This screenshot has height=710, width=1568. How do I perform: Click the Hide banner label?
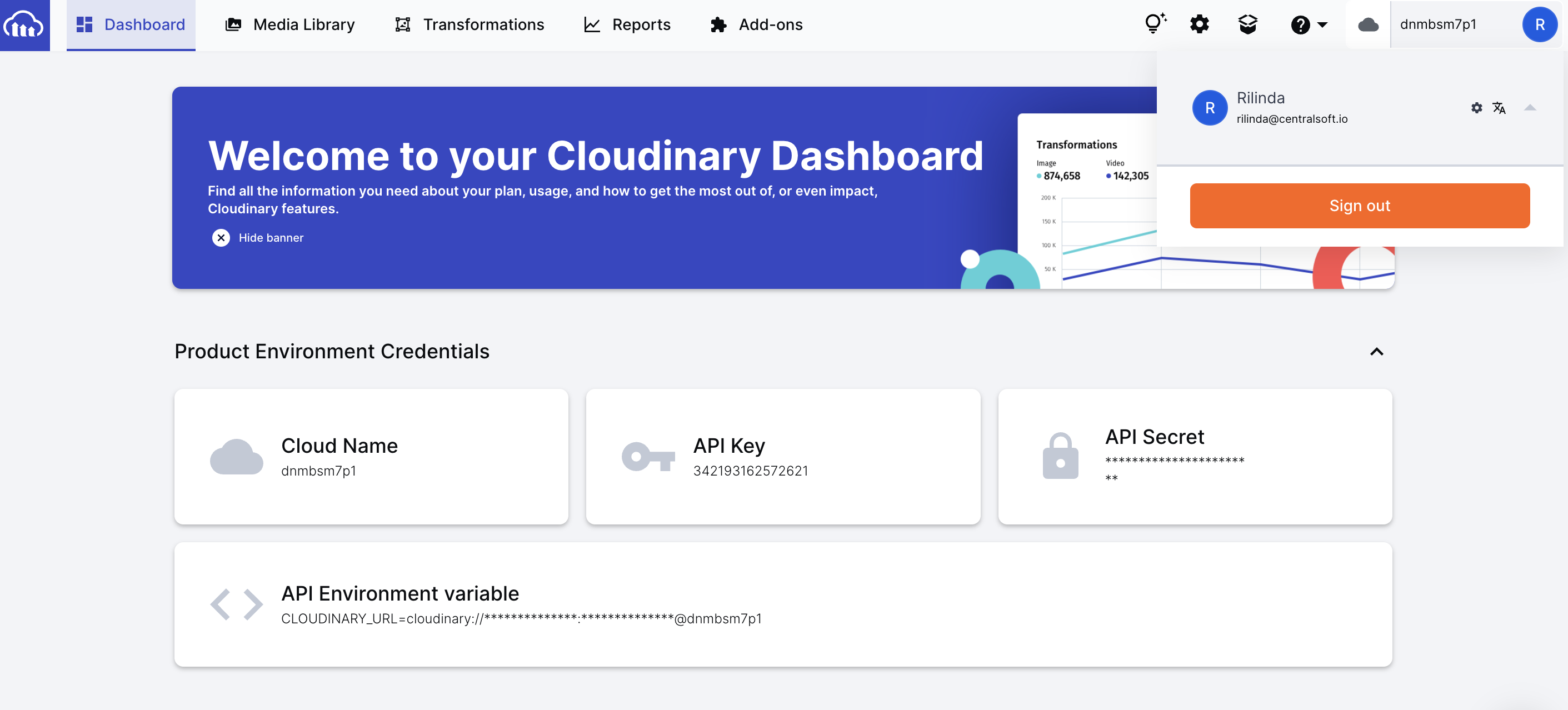tap(271, 238)
